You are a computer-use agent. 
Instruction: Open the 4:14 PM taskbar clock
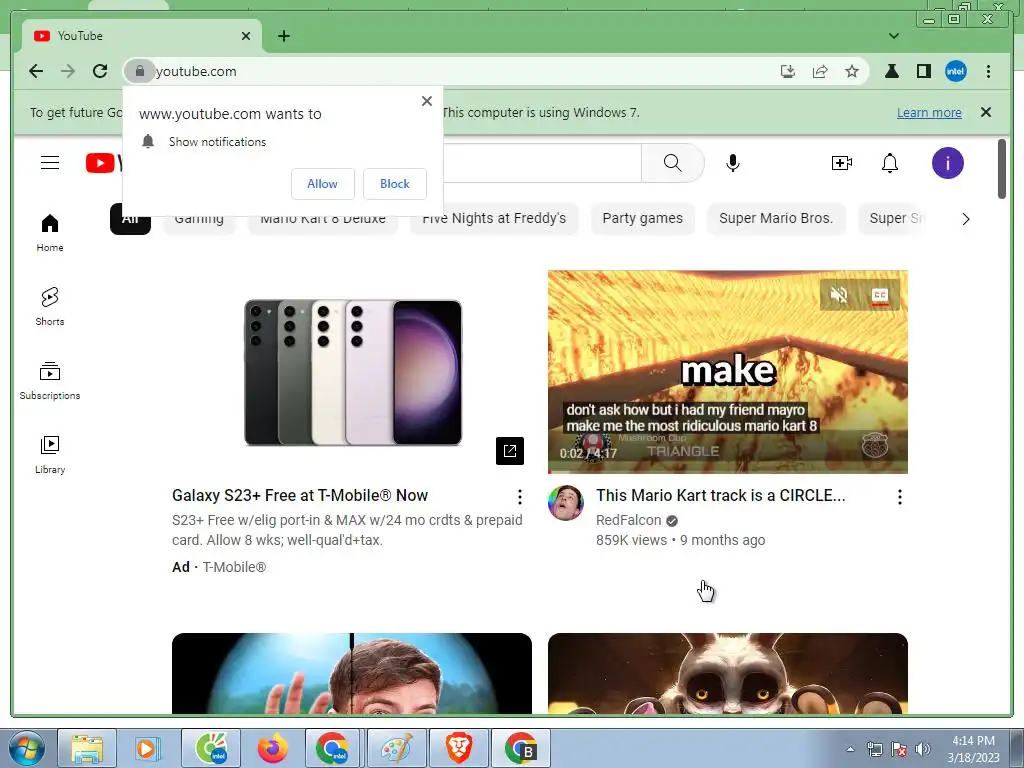pyautogui.click(x=973, y=749)
